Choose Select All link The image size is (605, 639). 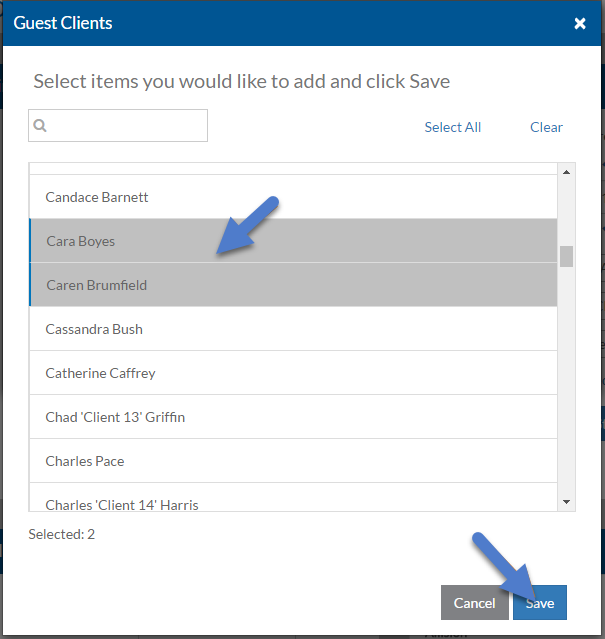[453, 127]
